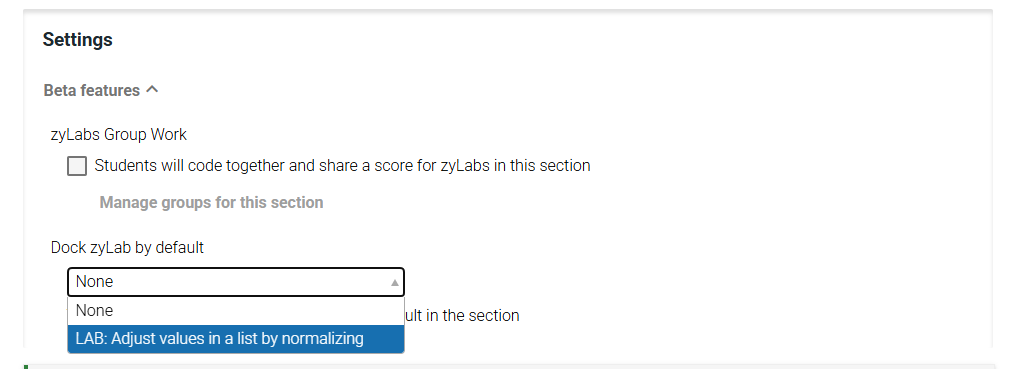This screenshot has width=1015, height=369.
Task: Click the 'Dock zyLab by default' label
Action: 128,248
